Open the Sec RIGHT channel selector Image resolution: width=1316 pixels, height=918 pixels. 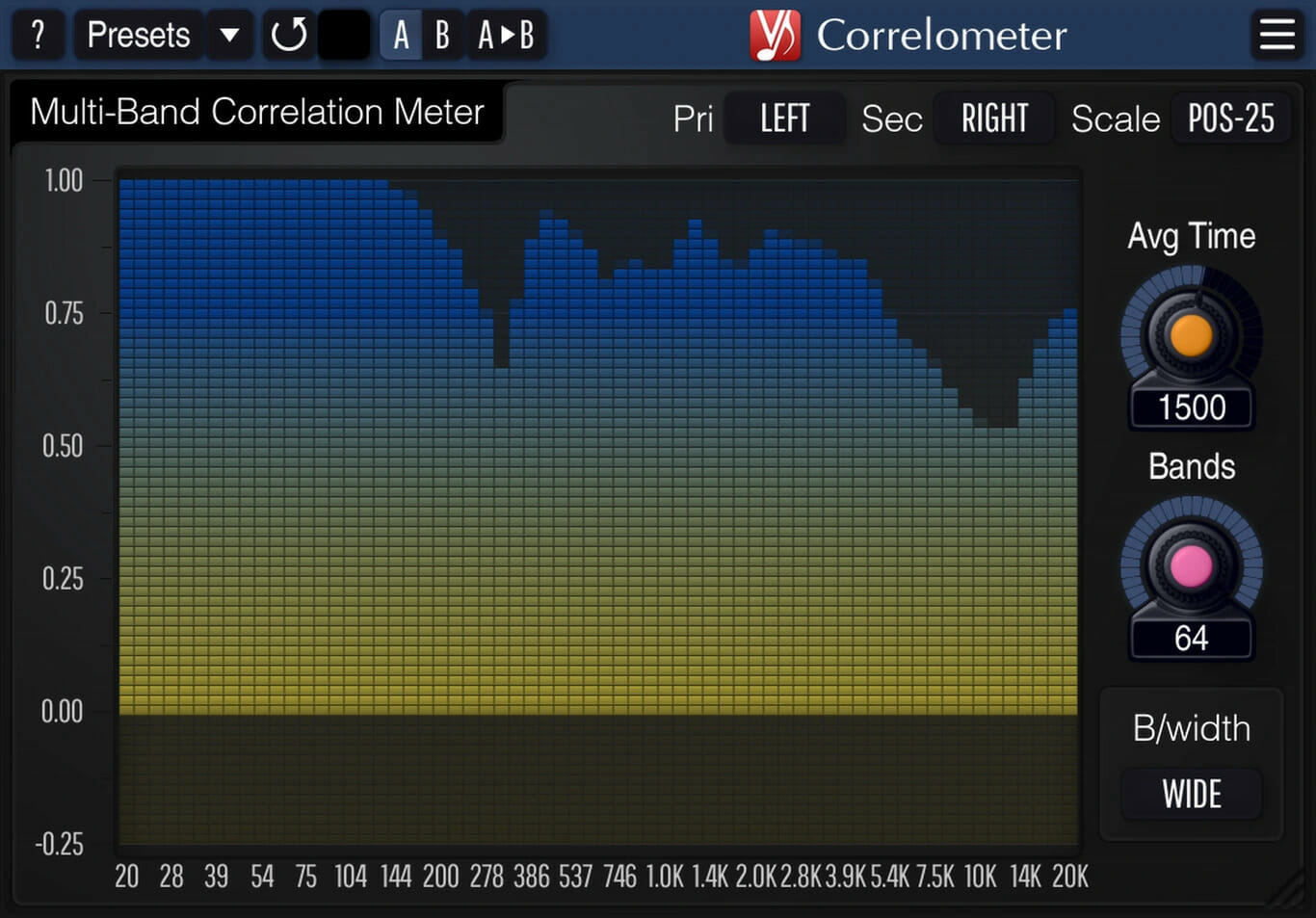click(x=995, y=118)
